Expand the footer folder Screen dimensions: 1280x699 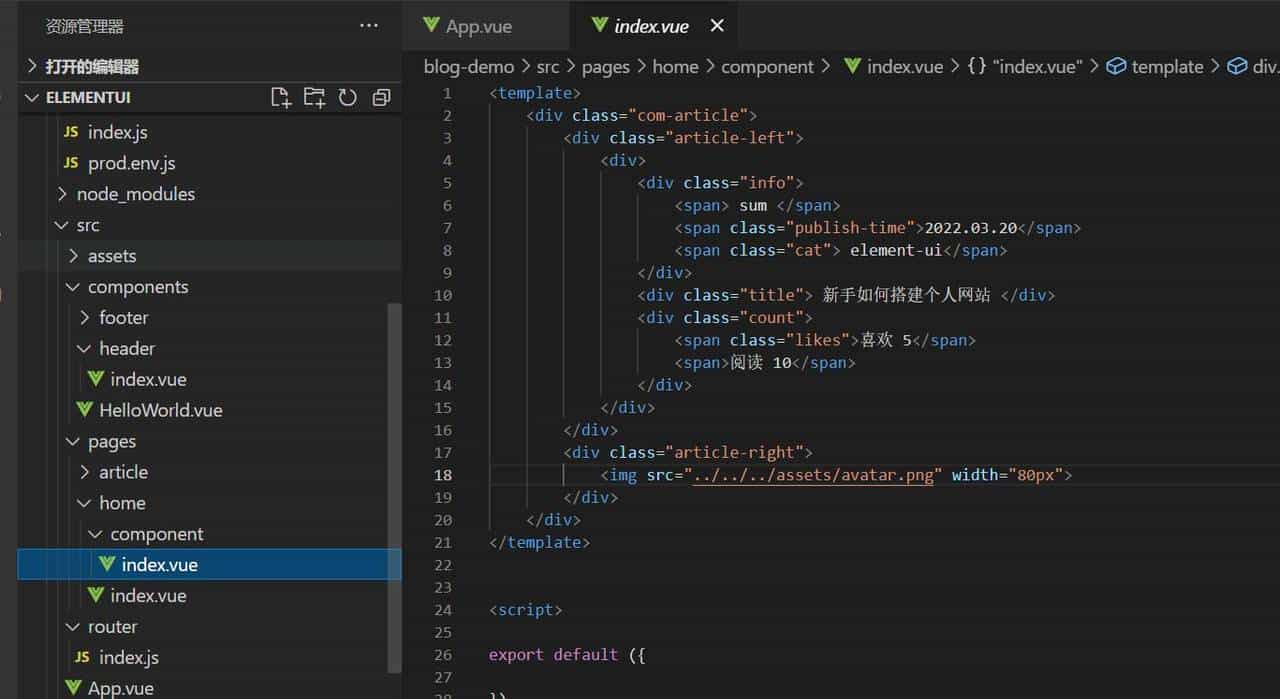tap(85, 318)
